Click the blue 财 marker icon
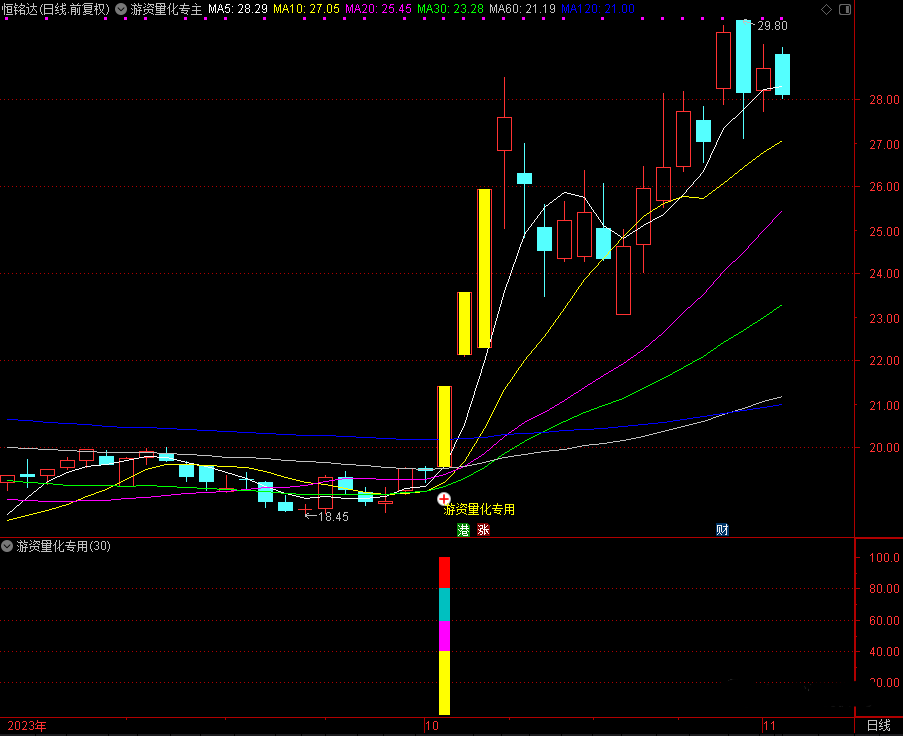This screenshot has height=736, width=903. click(721, 530)
